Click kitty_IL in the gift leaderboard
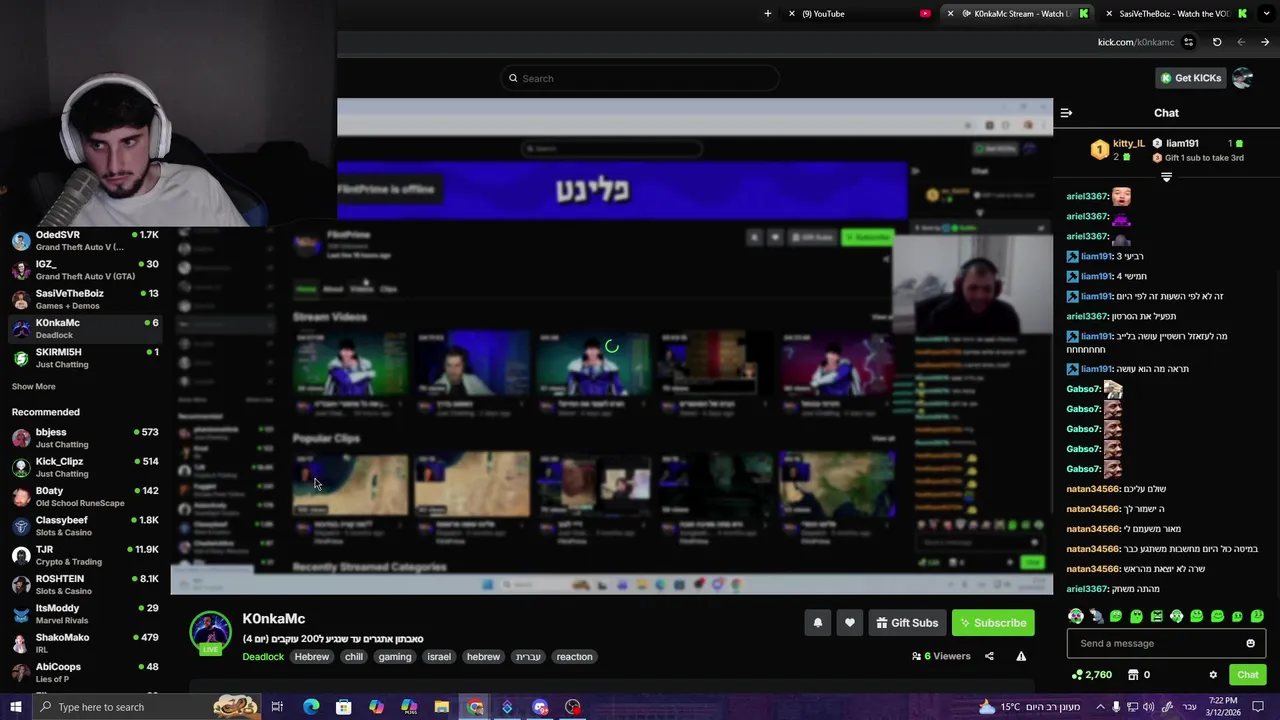This screenshot has height=720, width=1280. pyautogui.click(x=1128, y=143)
